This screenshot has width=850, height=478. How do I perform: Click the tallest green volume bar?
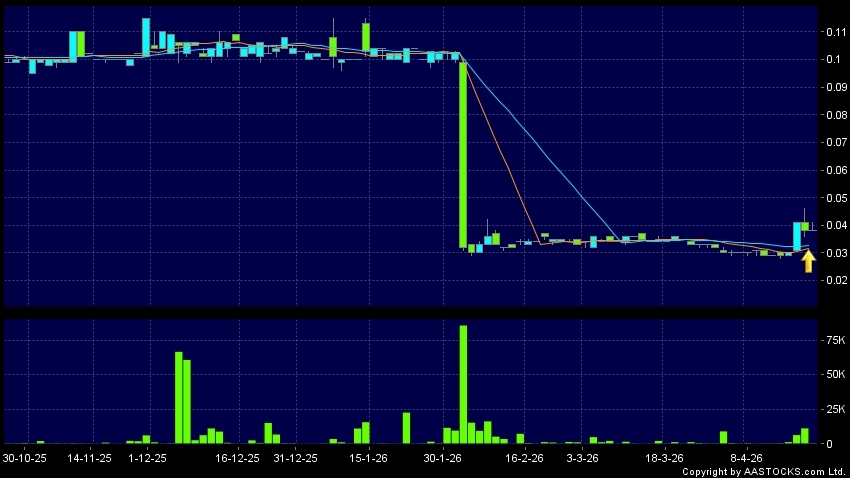(463, 384)
